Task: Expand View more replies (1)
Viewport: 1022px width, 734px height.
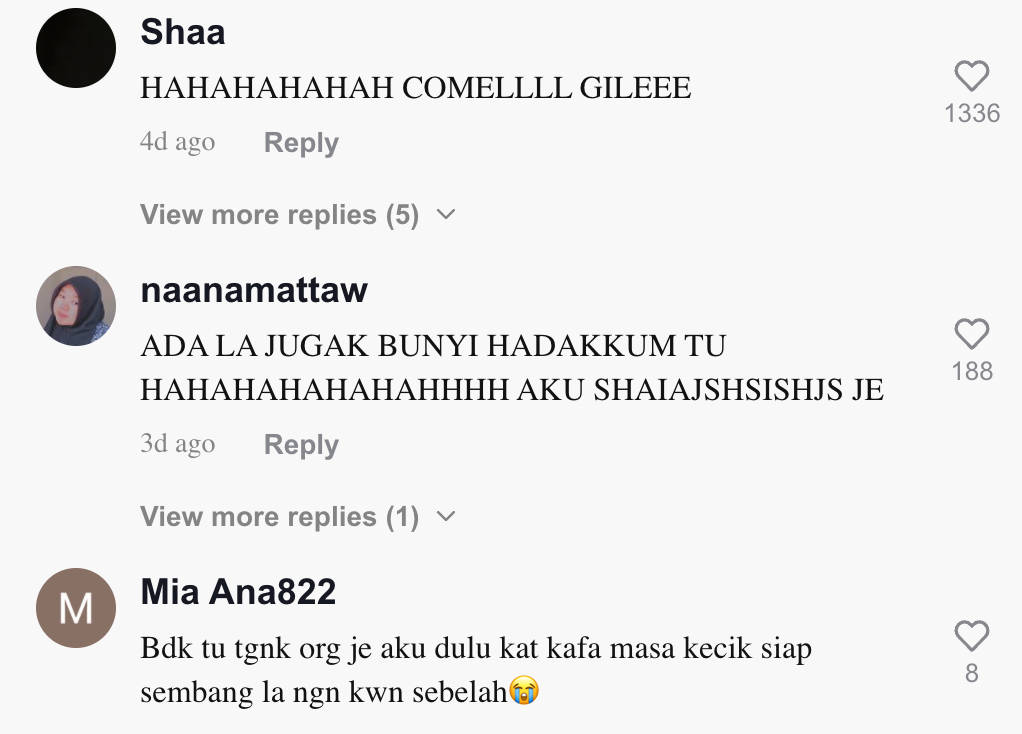Action: point(297,516)
